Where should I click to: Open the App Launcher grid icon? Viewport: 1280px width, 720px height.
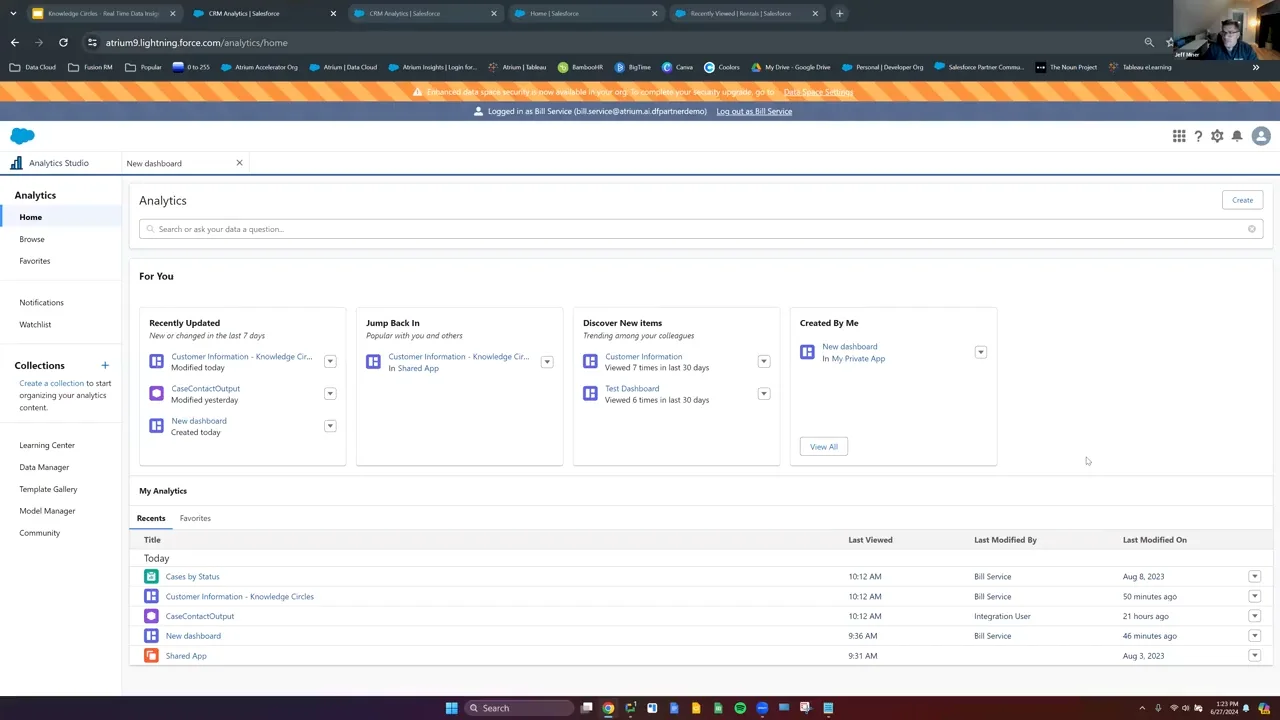click(1179, 136)
